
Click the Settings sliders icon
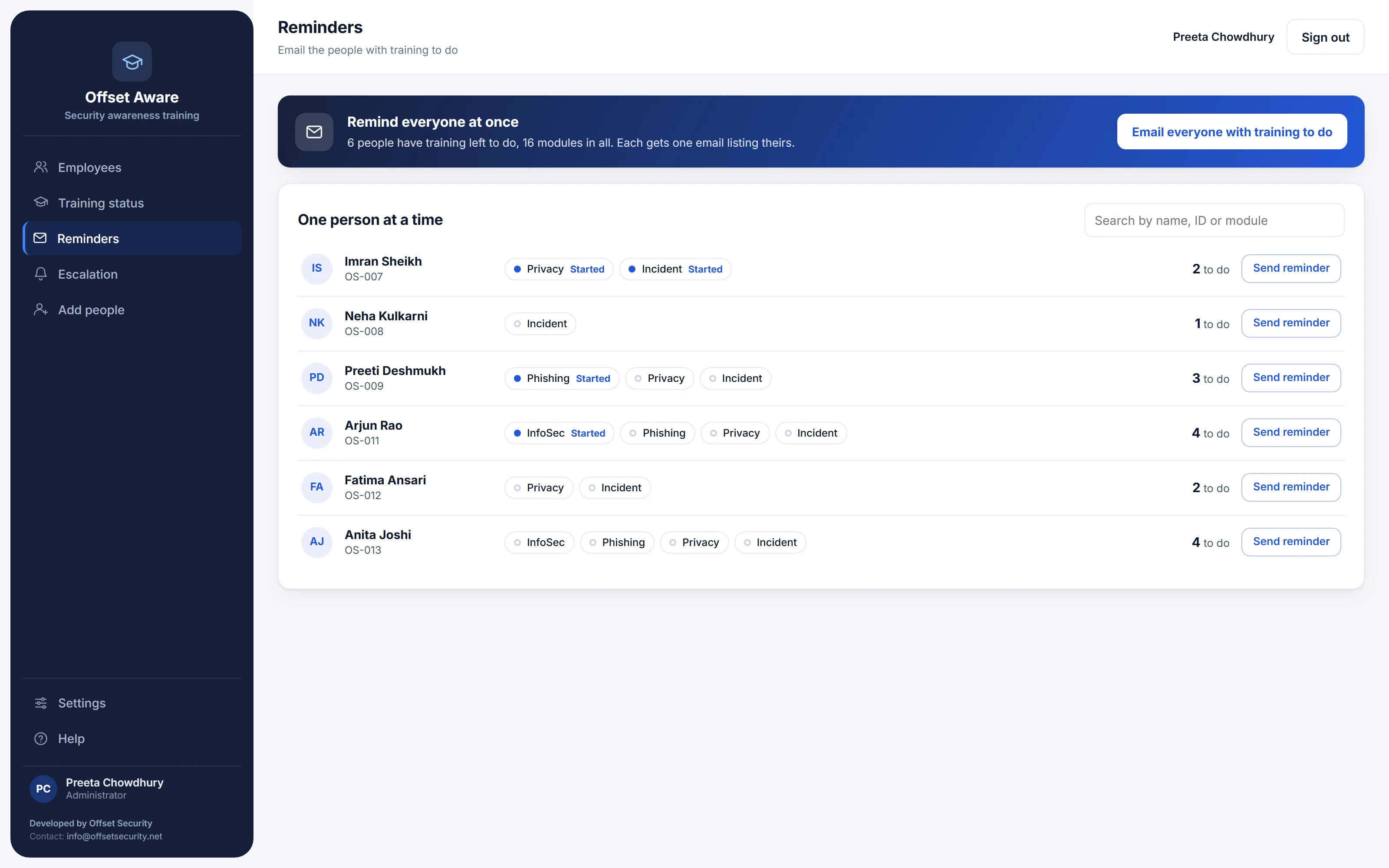tap(41, 703)
